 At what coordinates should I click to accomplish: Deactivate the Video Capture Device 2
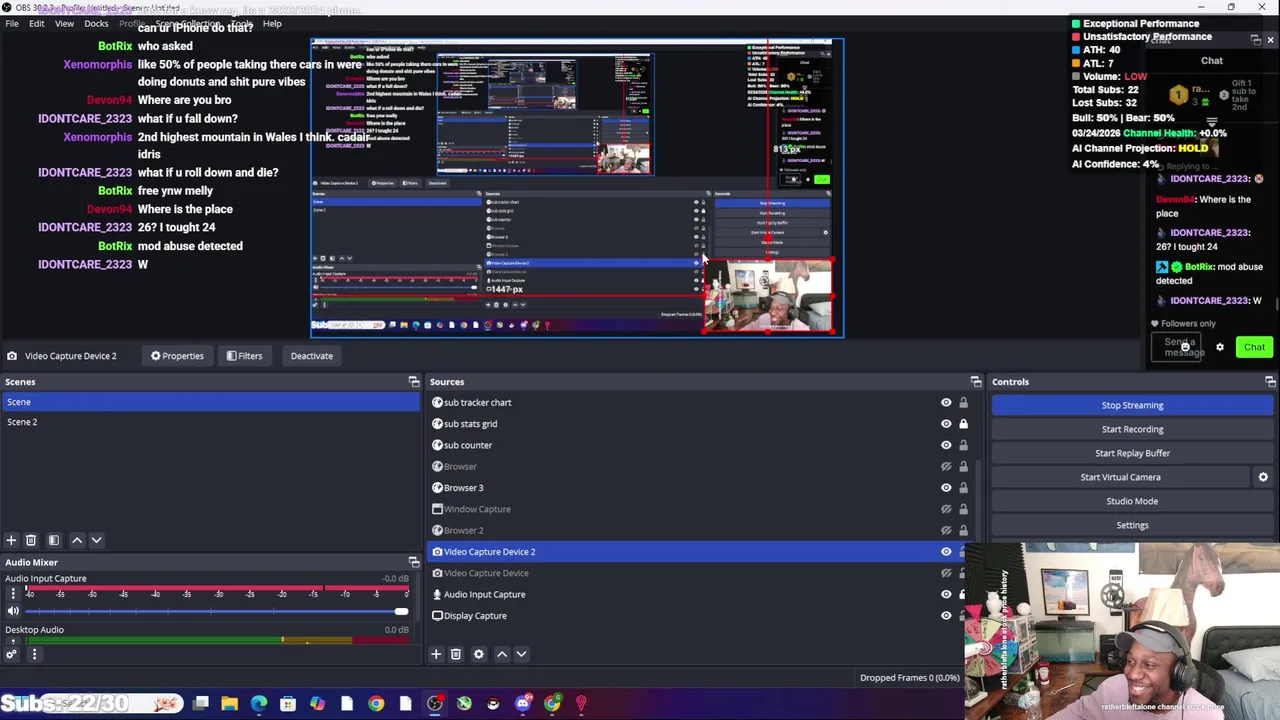(x=312, y=356)
